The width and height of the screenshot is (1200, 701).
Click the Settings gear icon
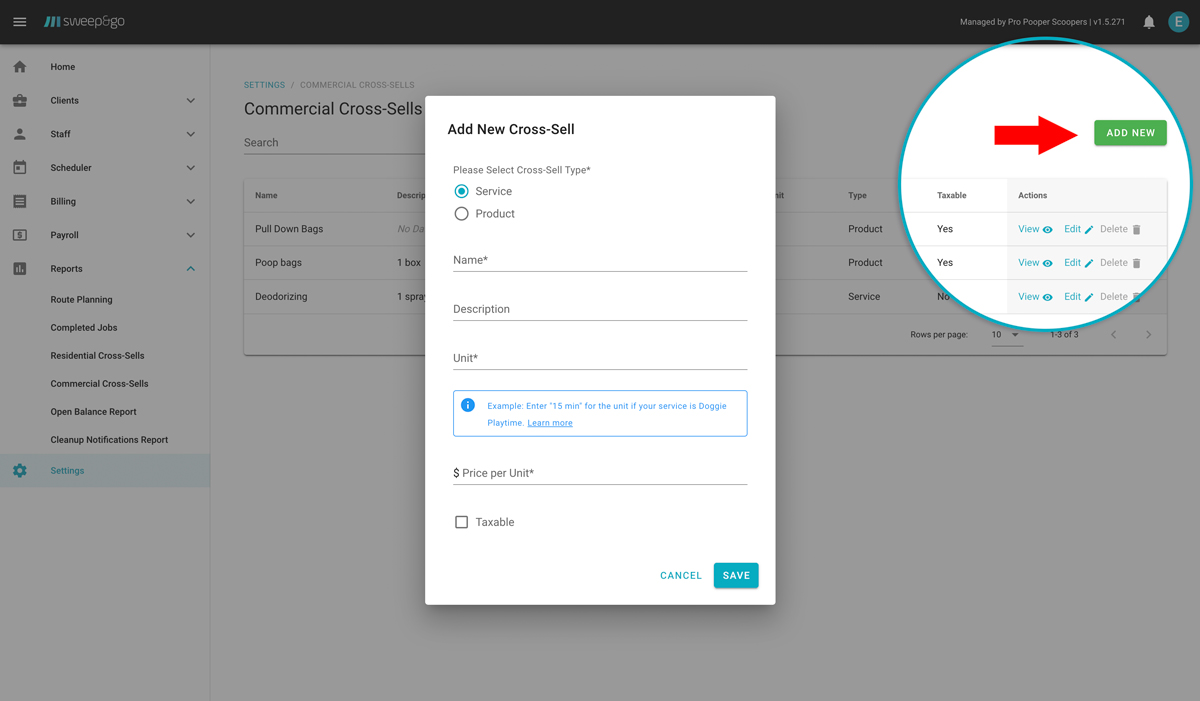pos(20,471)
